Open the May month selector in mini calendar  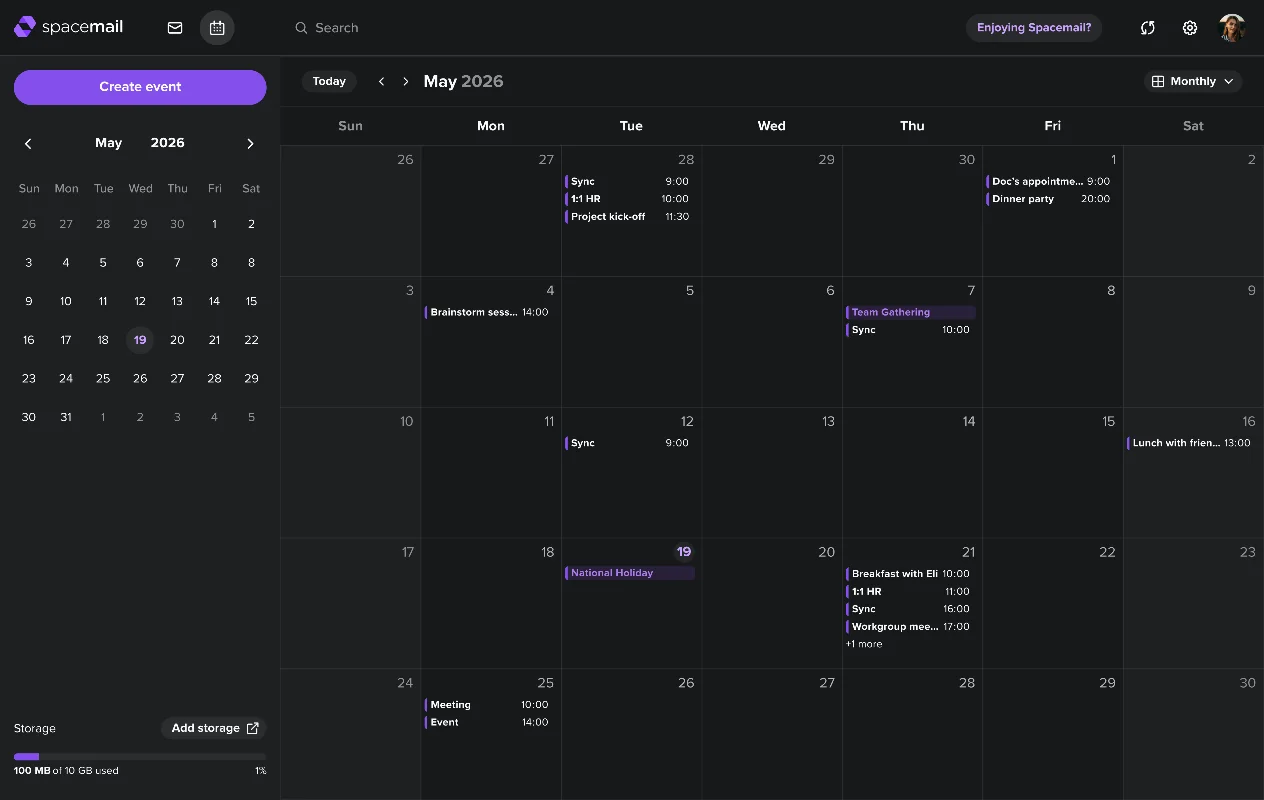(108, 143)
